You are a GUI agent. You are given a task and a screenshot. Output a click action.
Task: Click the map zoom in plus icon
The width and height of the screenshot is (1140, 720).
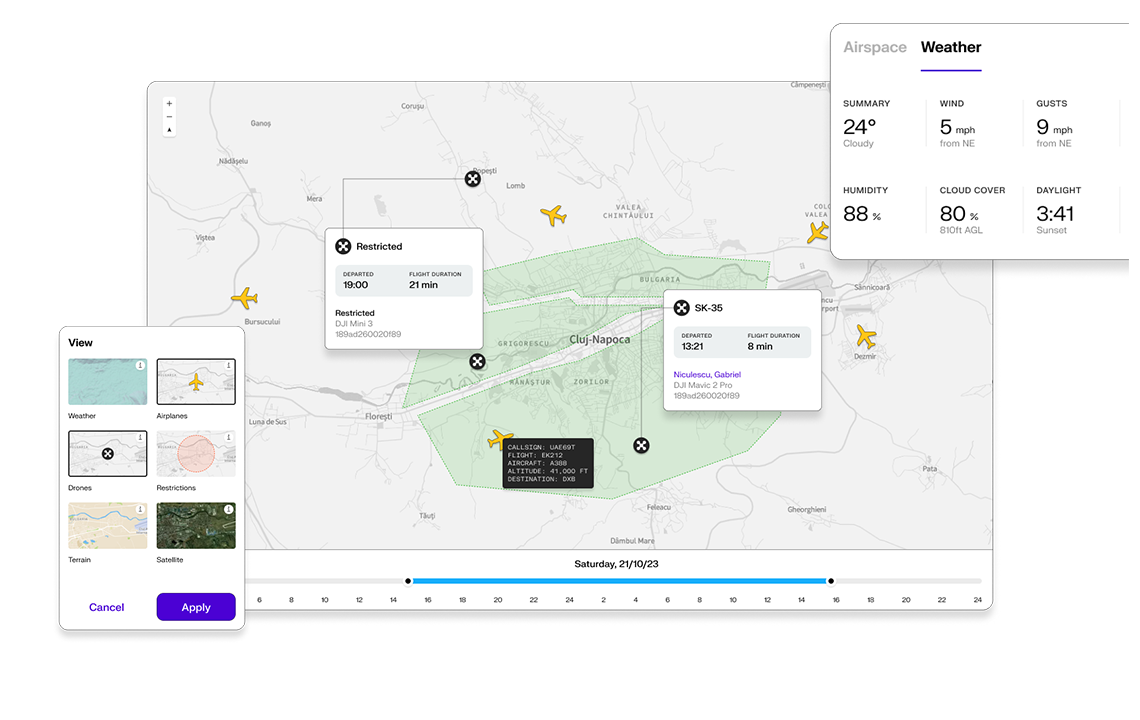169,103
